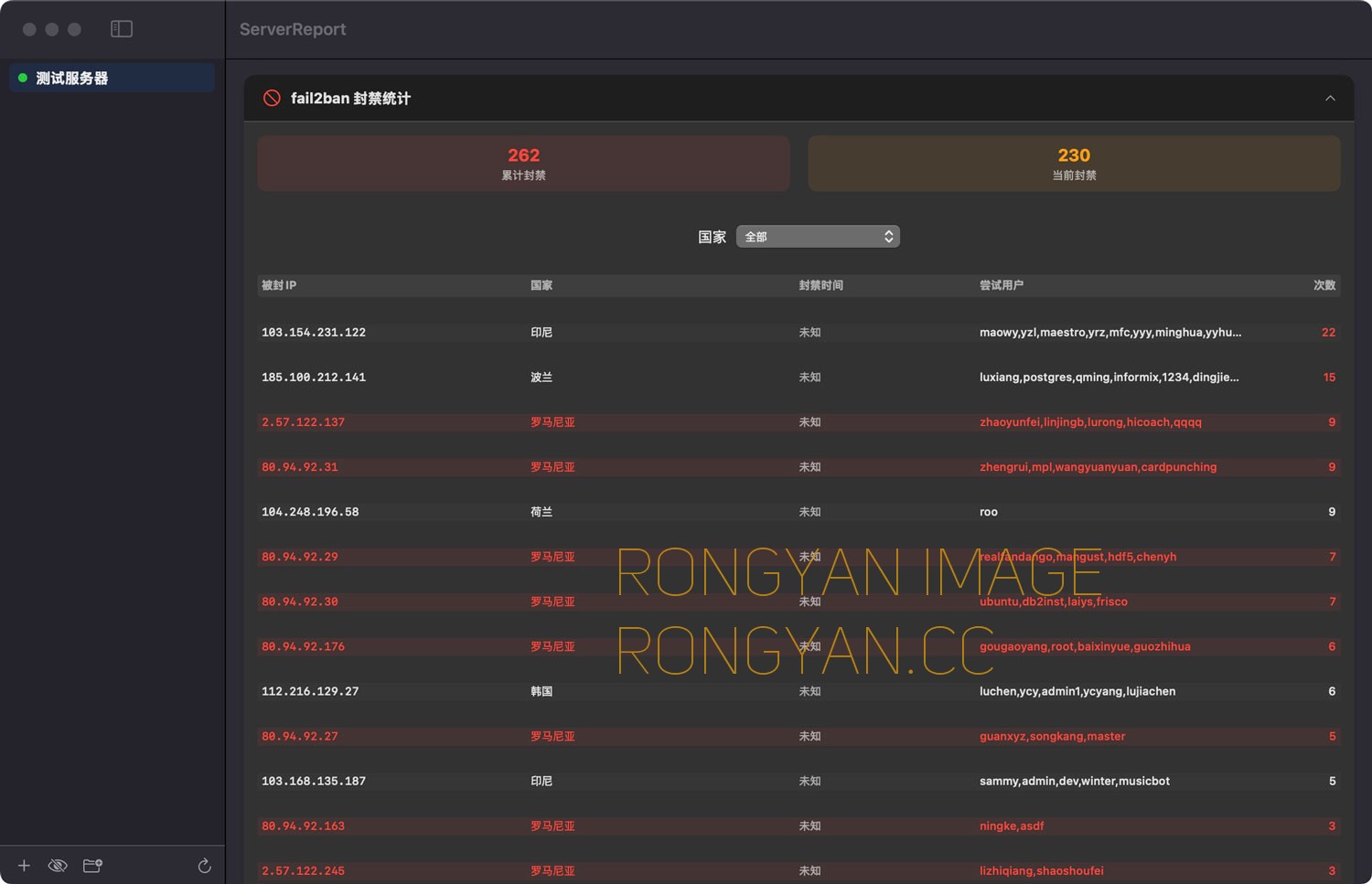This screenshot has height=884, width=1372.
Task: Sort by 被封 IP column header
Action: coord(279,285)
